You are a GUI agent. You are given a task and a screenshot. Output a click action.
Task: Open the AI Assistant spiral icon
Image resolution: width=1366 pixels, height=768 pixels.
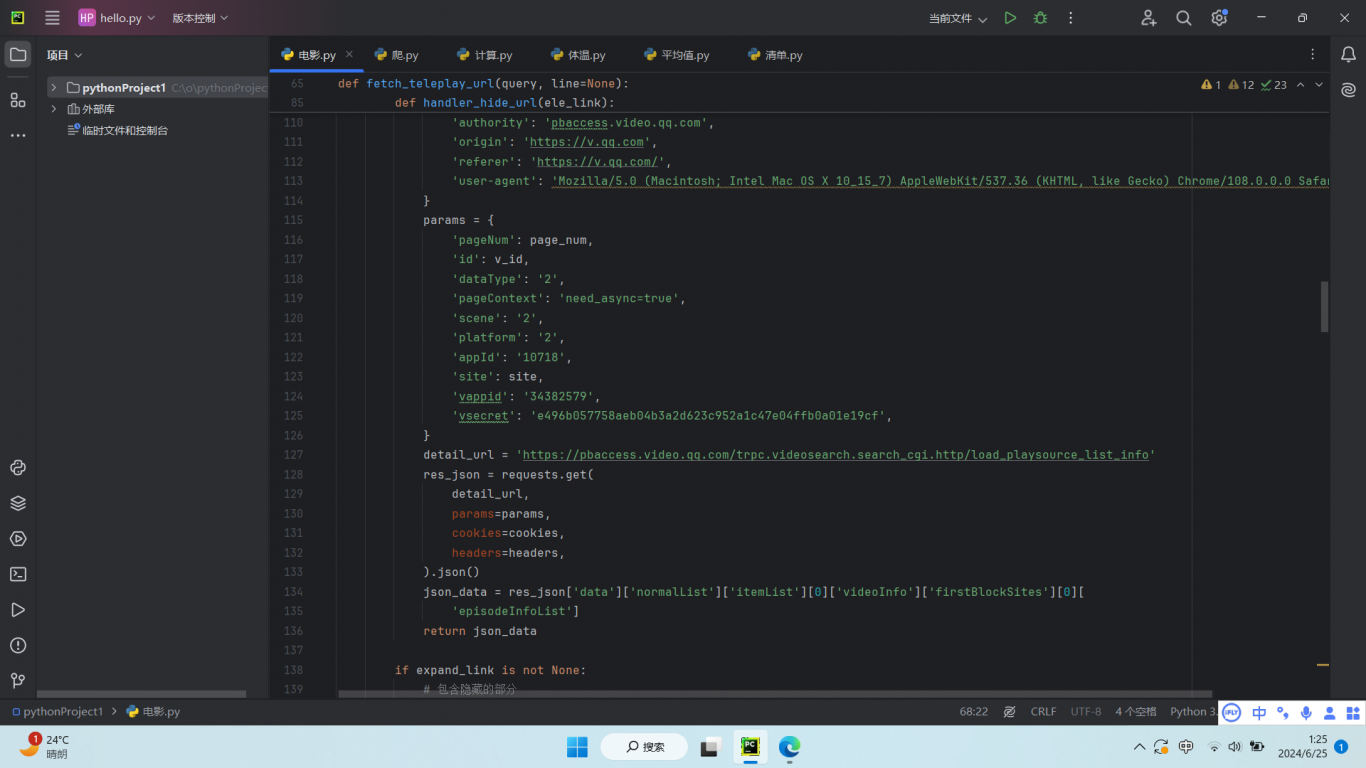click(1348, 90)
